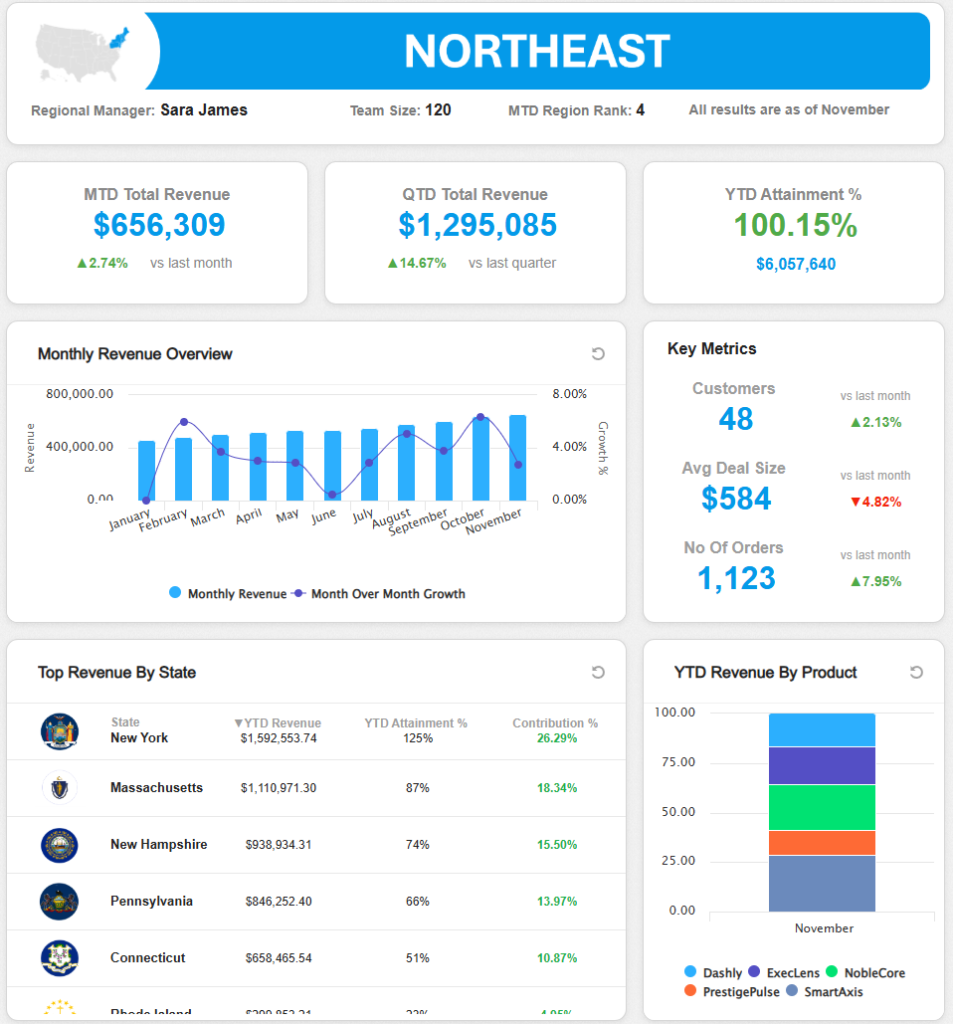
Task: Click the New York state seal icon
Action: pos(59,731)
